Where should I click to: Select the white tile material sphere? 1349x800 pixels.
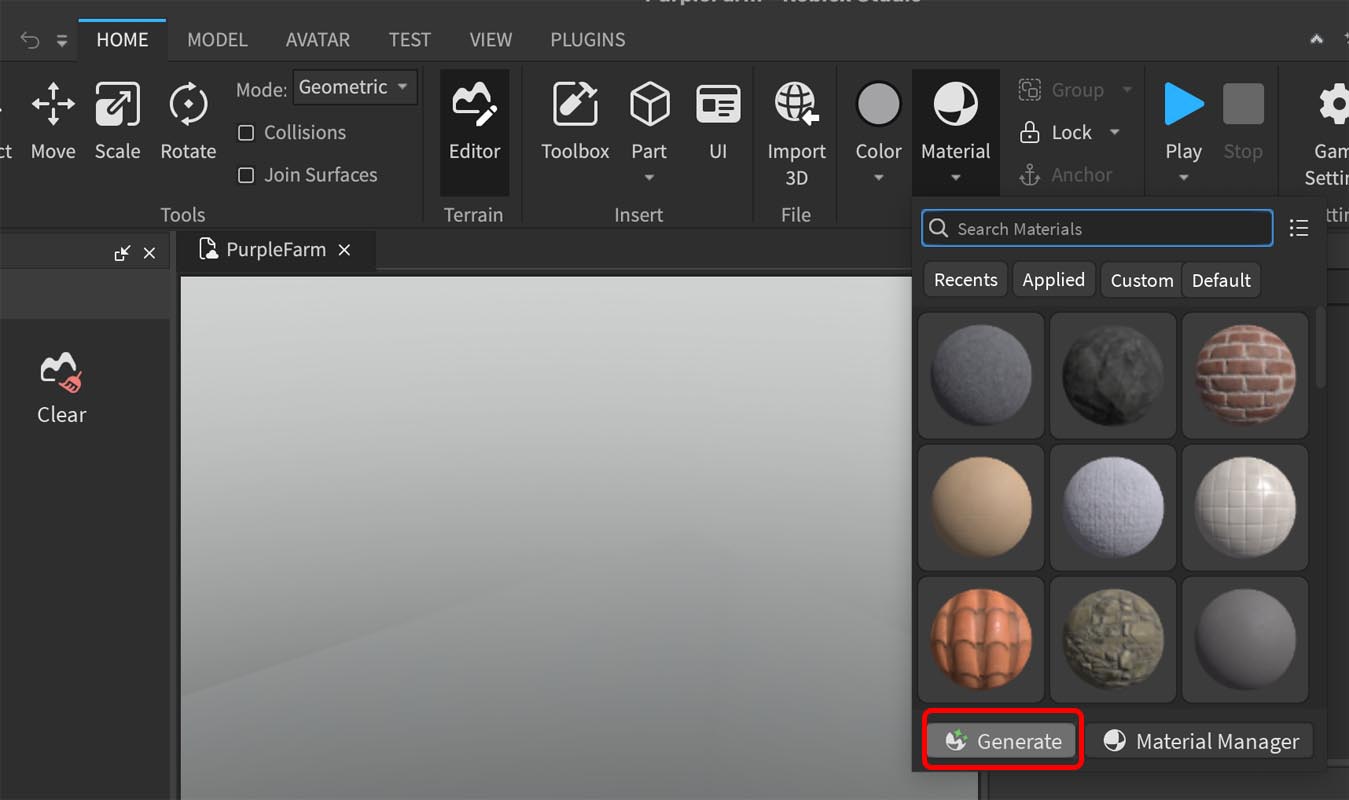tap(1245, 507)
